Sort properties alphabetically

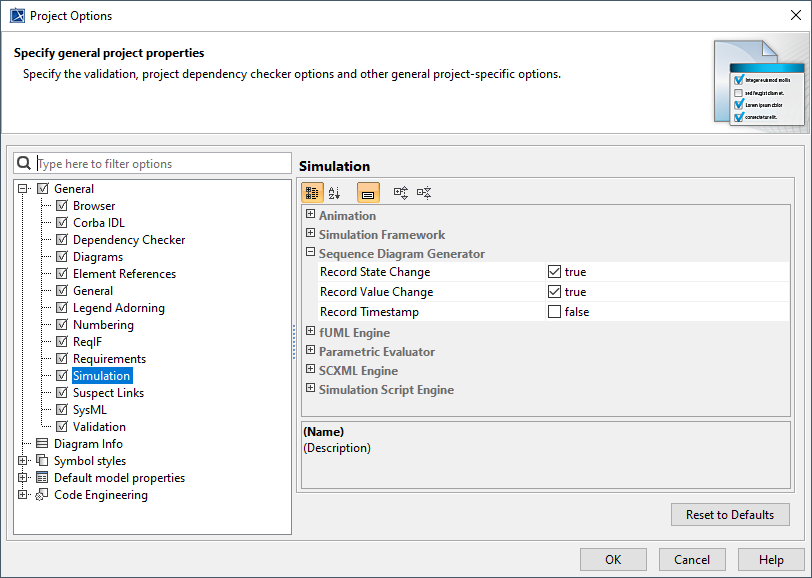tap(335, 193)
